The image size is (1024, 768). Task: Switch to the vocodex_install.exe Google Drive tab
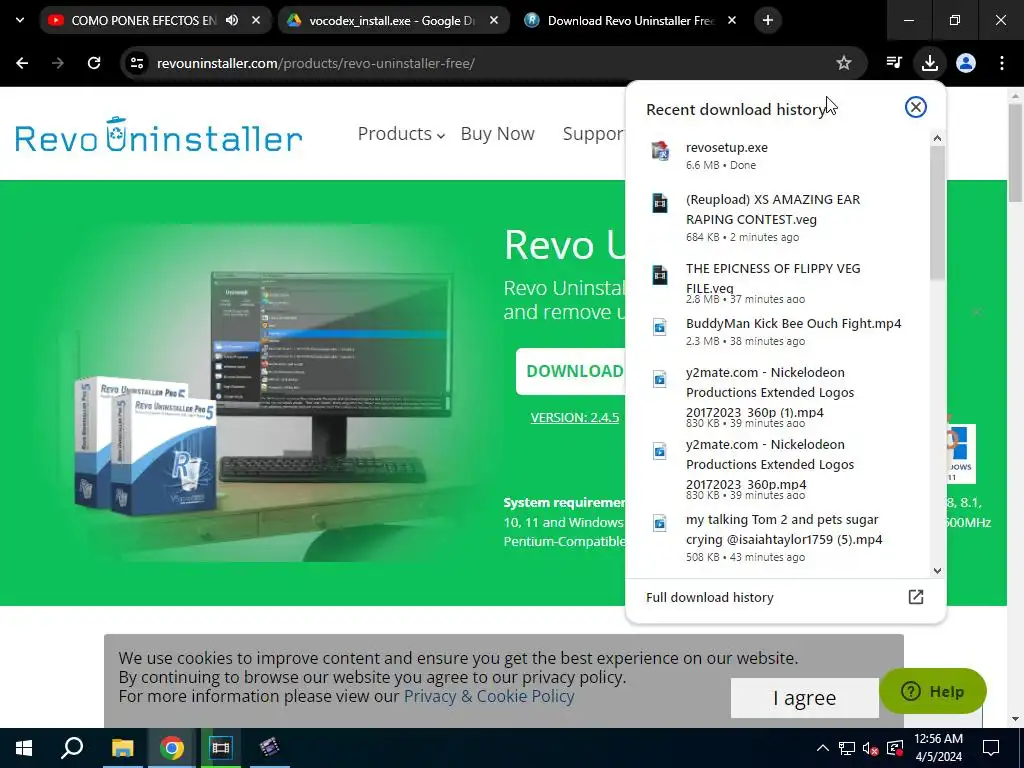(x=393, y=20)
